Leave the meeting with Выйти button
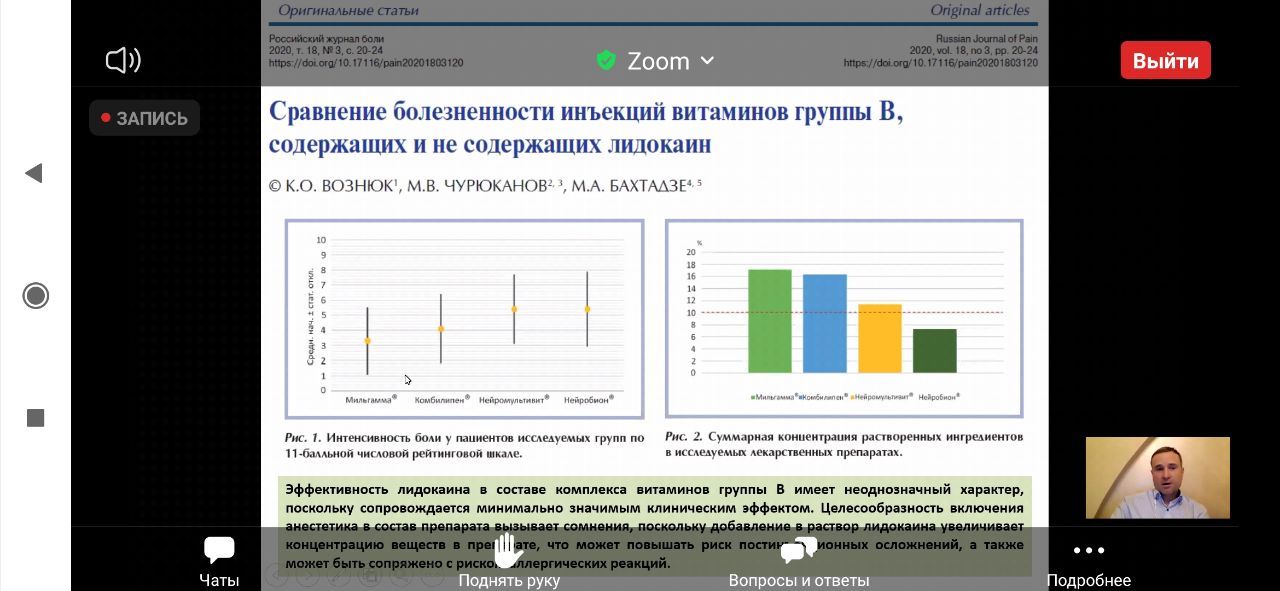The image size is (1280, 591). tap(1165, 60)
